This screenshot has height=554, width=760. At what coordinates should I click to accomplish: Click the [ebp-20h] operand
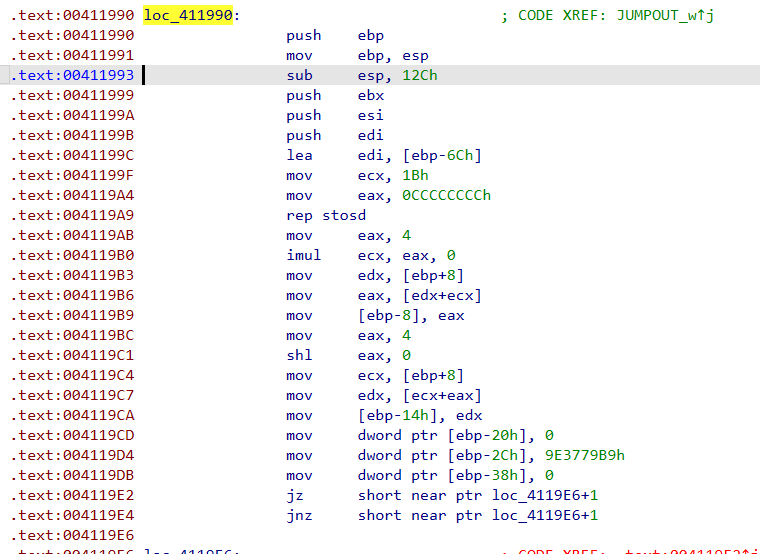487,435
